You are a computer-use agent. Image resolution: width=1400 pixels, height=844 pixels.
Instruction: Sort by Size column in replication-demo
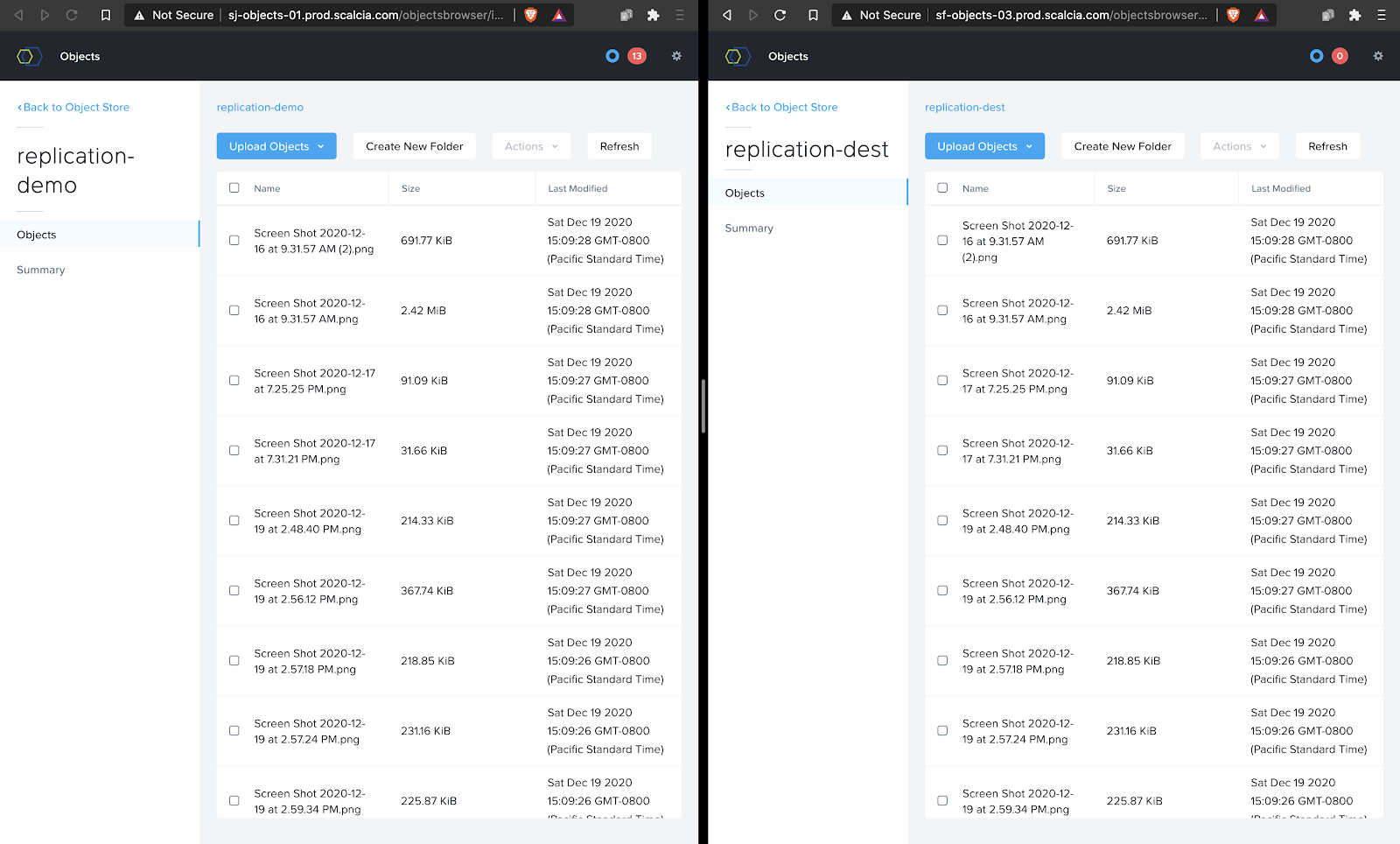coord(410,188)
